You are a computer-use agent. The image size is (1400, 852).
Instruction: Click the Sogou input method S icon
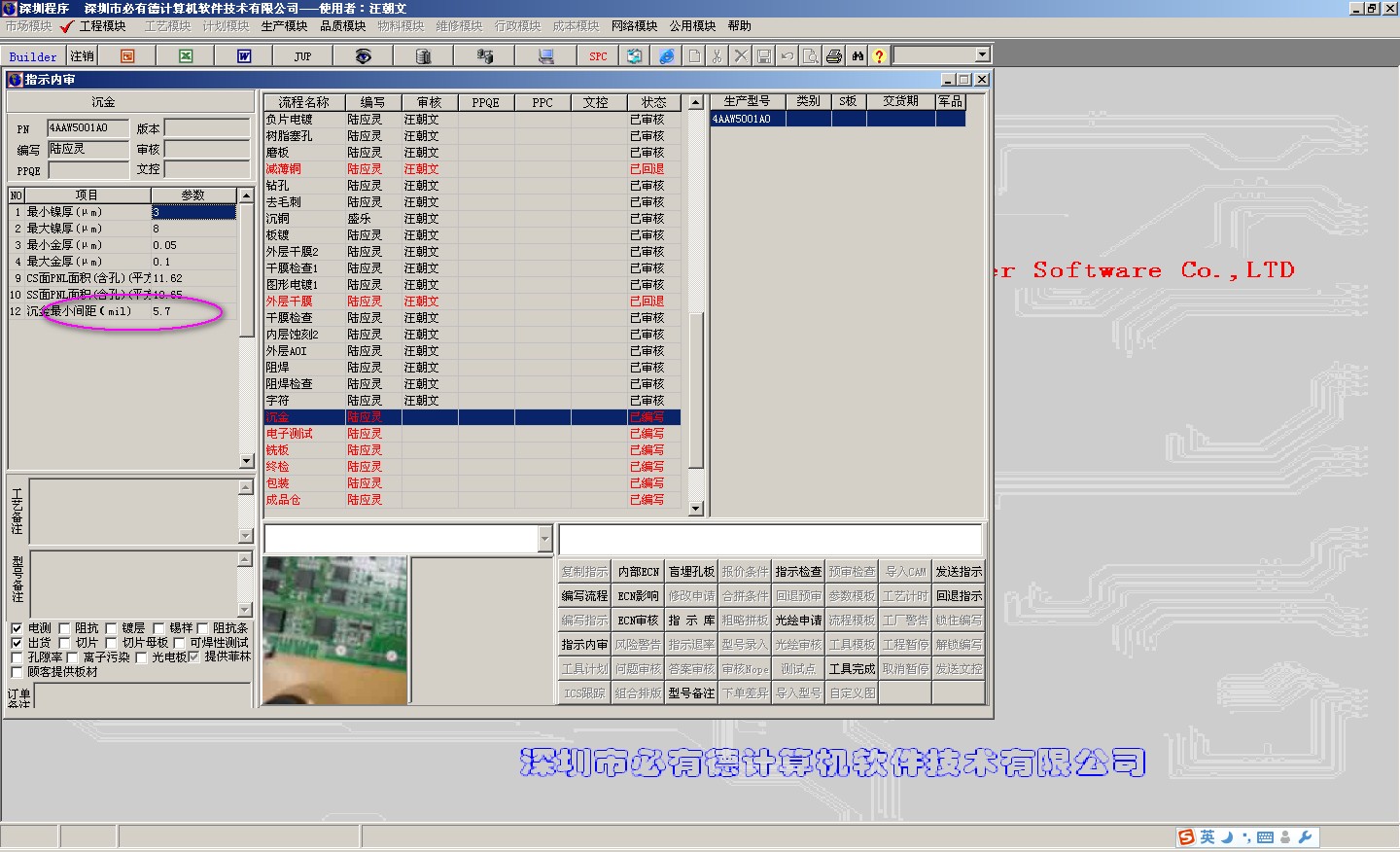(x=1186, y=837)
